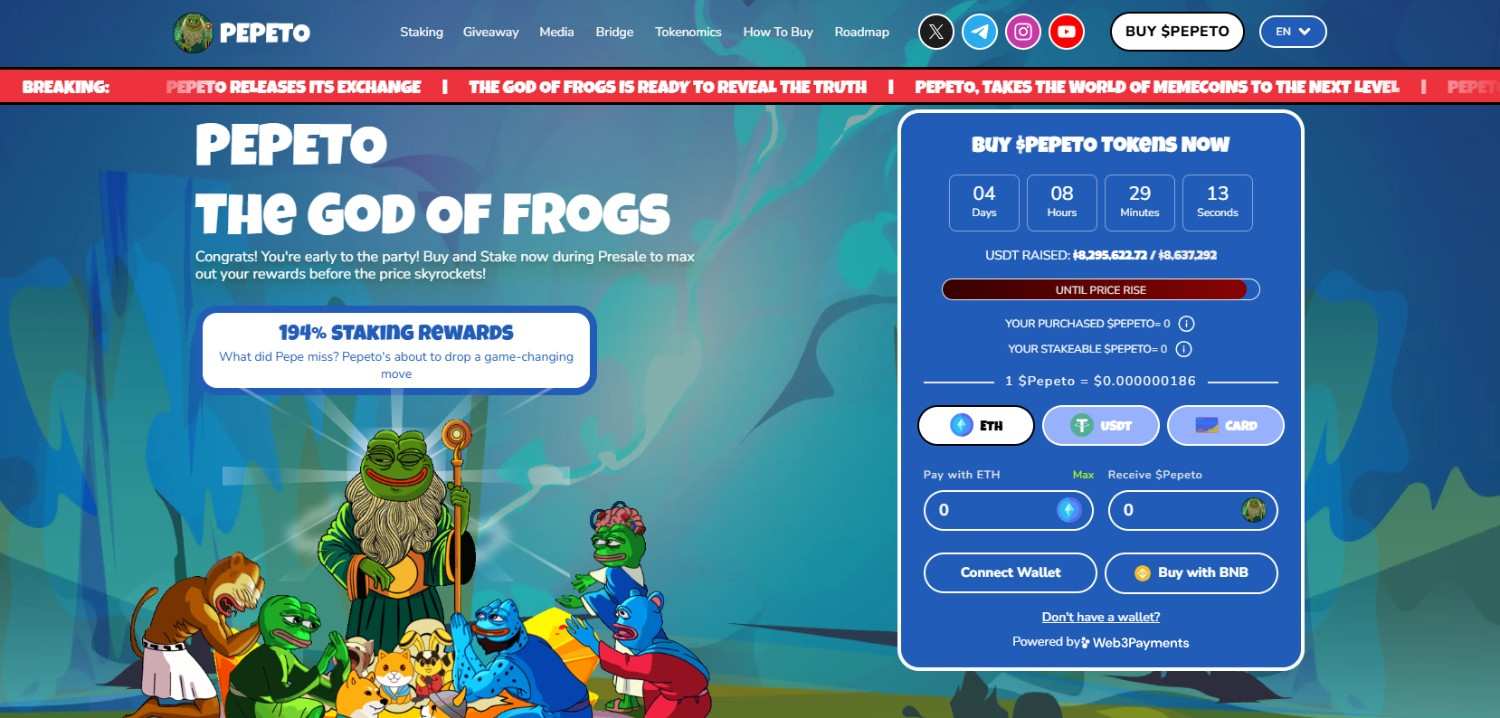Open the Staking menu item
Screen dimensions: 1500x718
click(x=421, y=32)
